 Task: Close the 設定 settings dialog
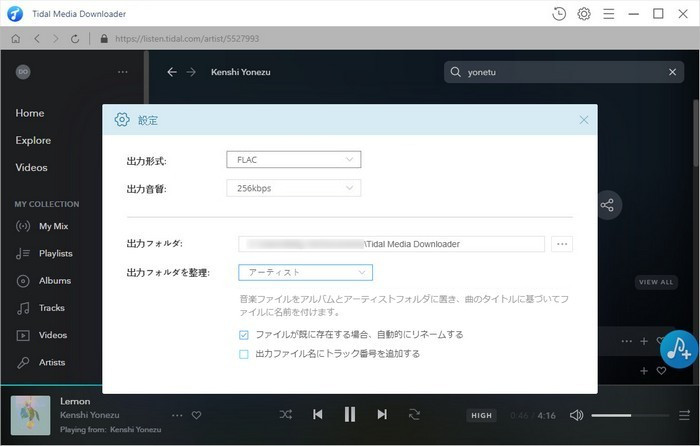[583, 120]
